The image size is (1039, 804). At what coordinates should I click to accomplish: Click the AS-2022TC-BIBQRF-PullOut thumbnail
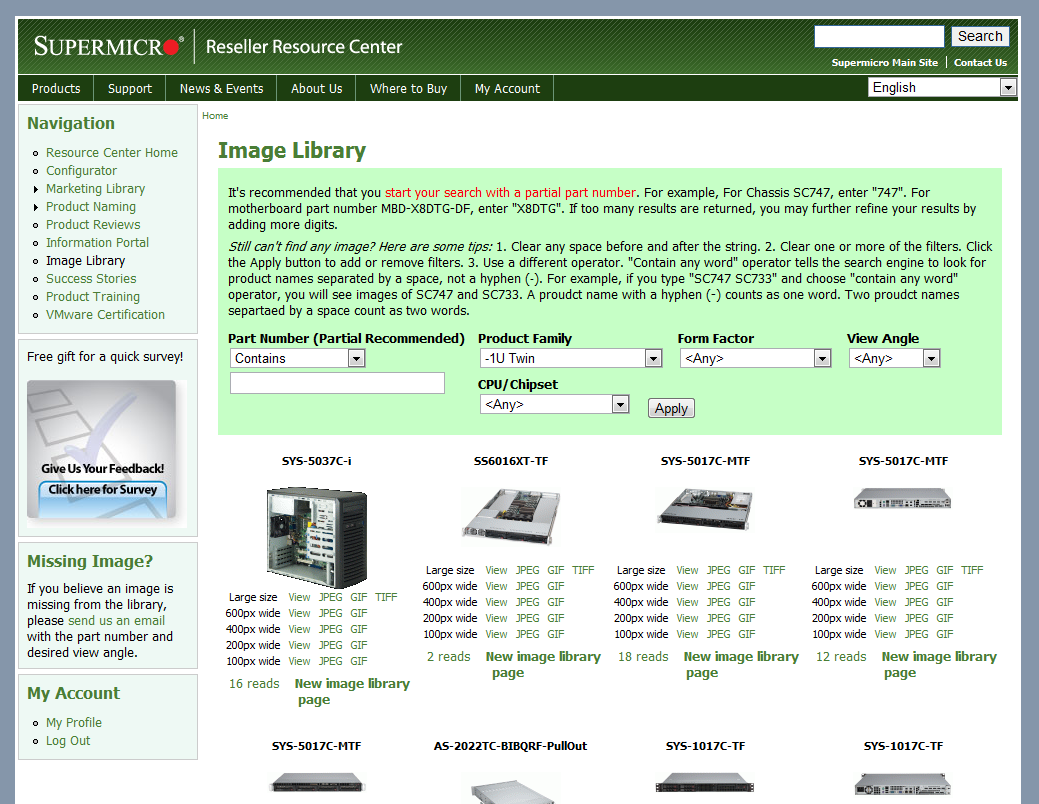511,789
